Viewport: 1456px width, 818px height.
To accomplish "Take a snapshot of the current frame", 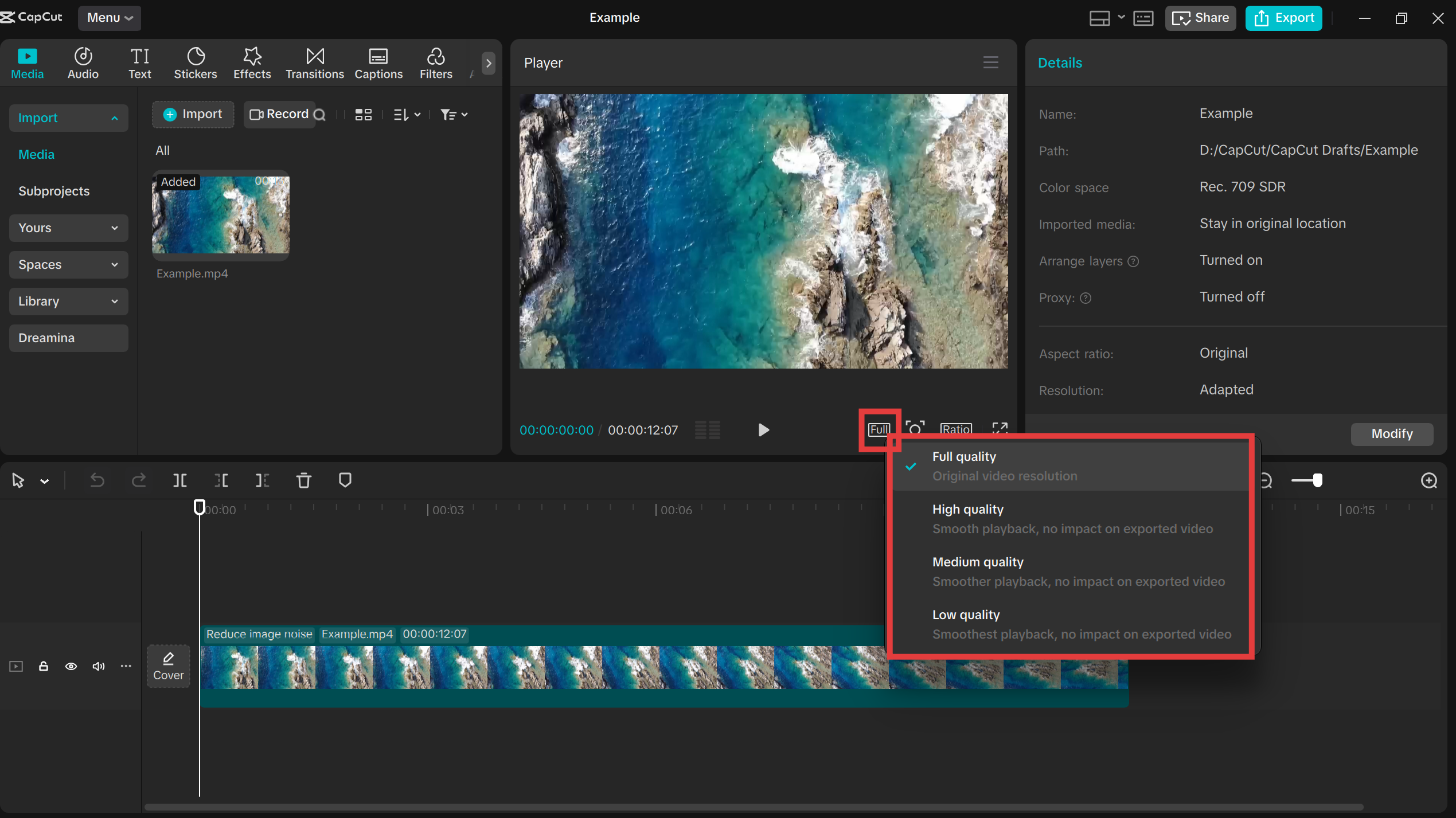I will [x=915, y=428].
